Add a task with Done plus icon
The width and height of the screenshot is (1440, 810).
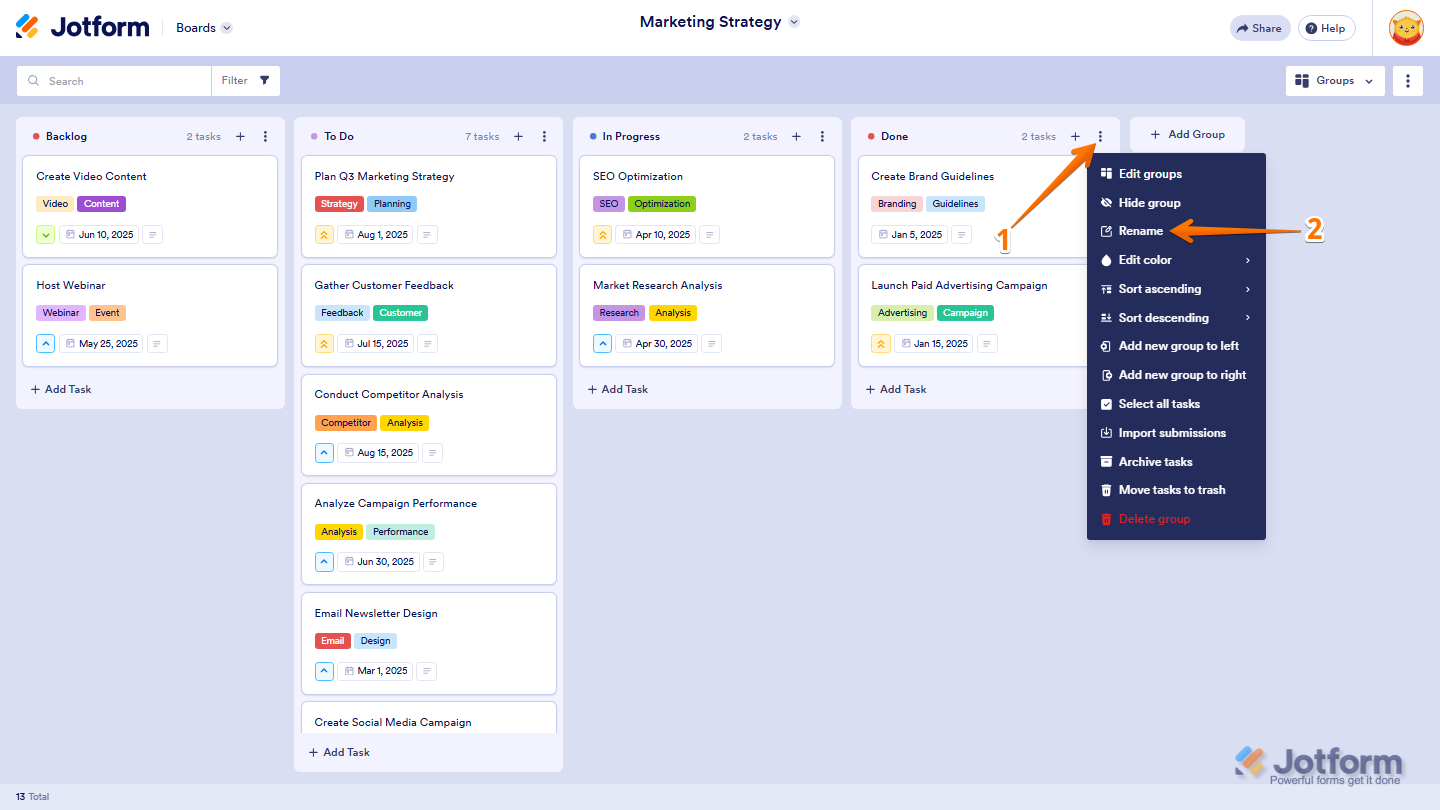pos(1075,137)
